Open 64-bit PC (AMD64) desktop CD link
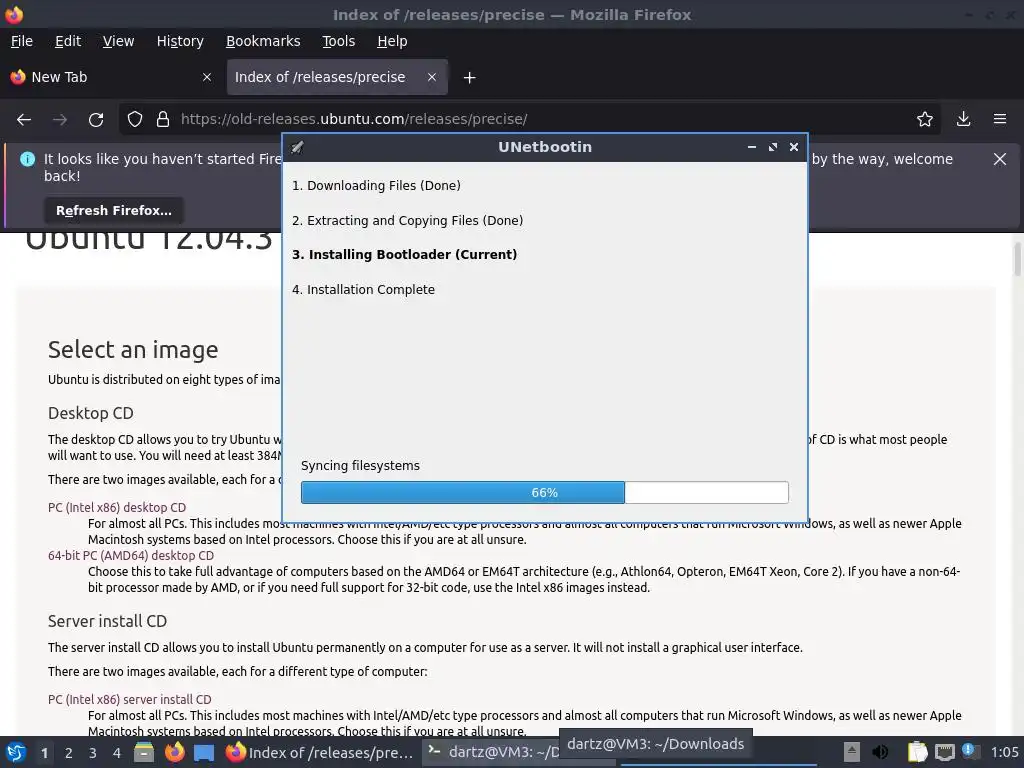 click(131, 556)
